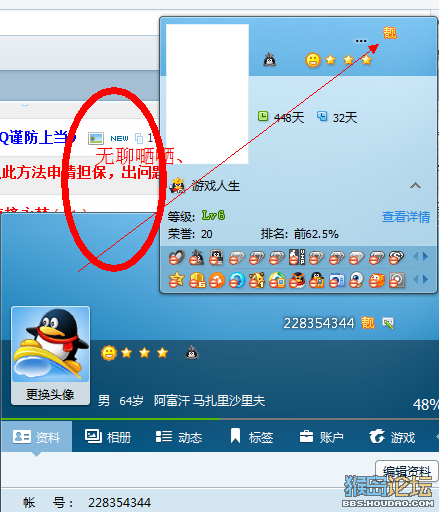Switch to the 相册 tab
Viewport: 439px width, 512px height.
(x=108, y=437)
